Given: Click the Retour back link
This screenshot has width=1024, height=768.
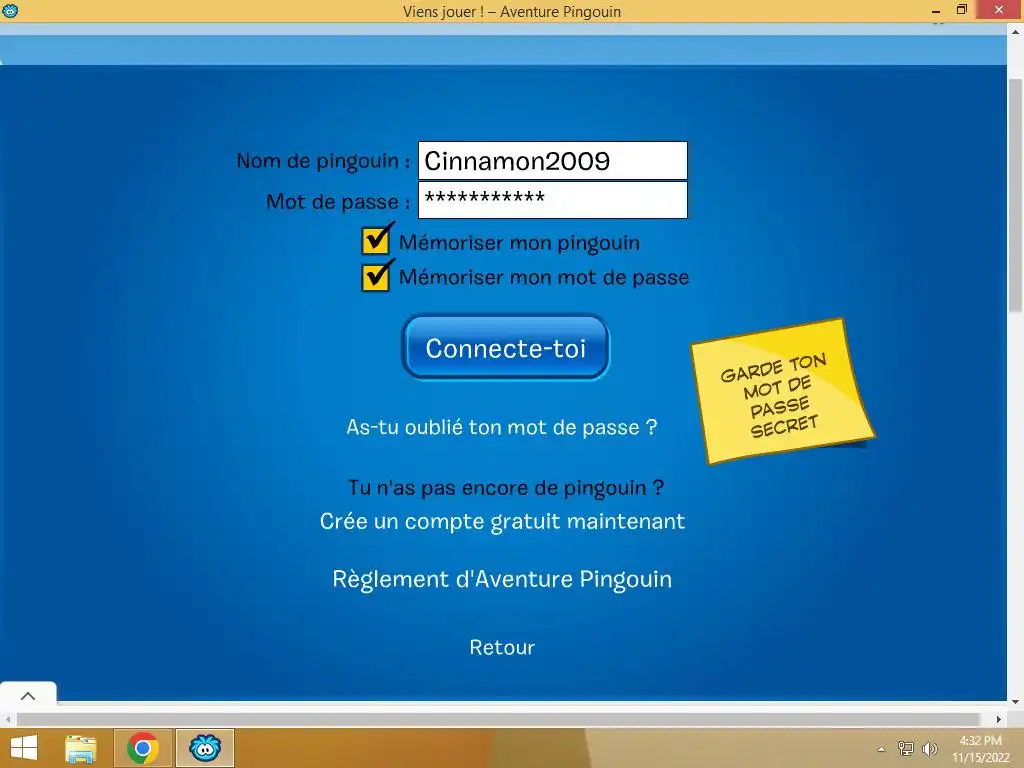Looking at the screenshot, I should pyautogui.click(x=502, y=647).
